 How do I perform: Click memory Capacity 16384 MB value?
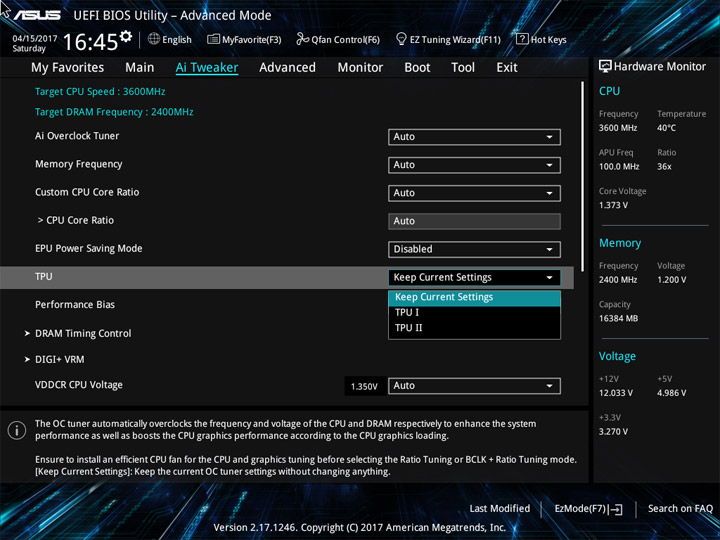[x=618, y=318]
